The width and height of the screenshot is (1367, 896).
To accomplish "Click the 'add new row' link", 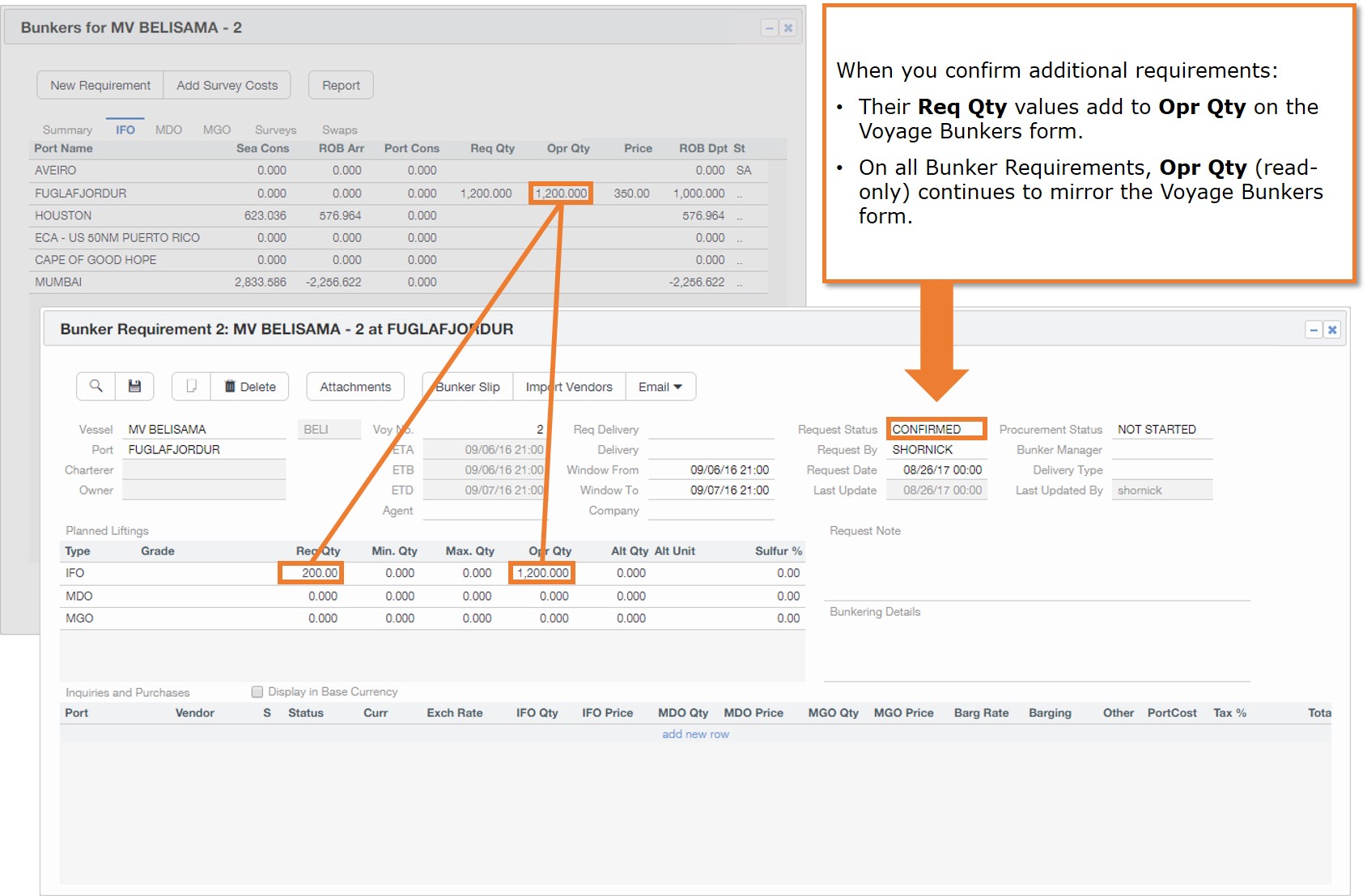I will pyautogui.click(x=695, y=734).
